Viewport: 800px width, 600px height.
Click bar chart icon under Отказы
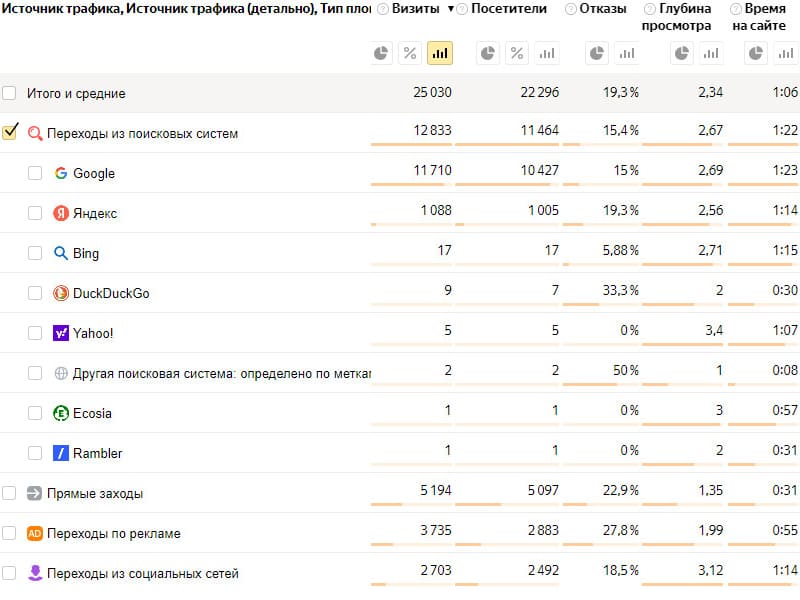(627, 53)
